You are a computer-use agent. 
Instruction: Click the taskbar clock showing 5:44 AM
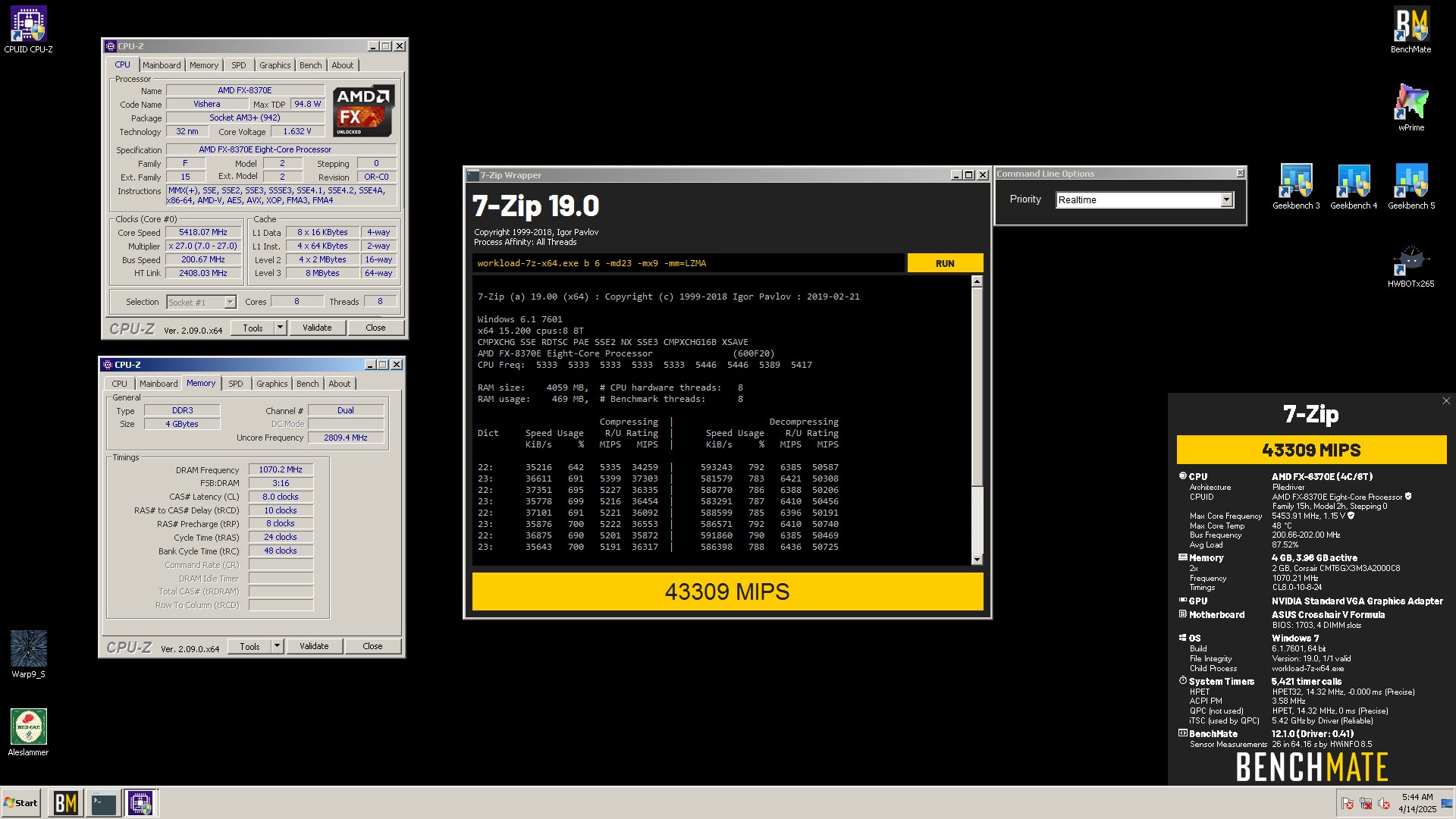(1417, 803)
